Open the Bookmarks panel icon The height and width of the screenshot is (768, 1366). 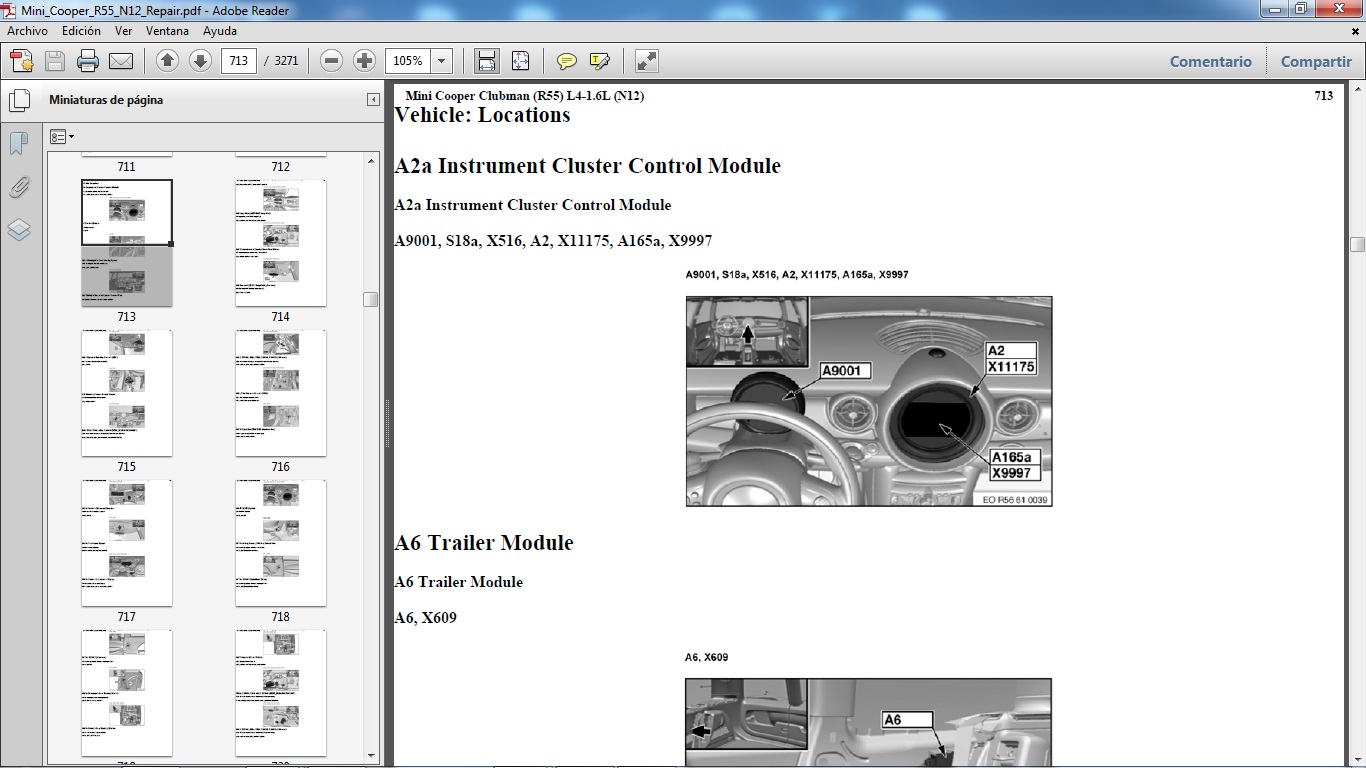tap(19, 144)
